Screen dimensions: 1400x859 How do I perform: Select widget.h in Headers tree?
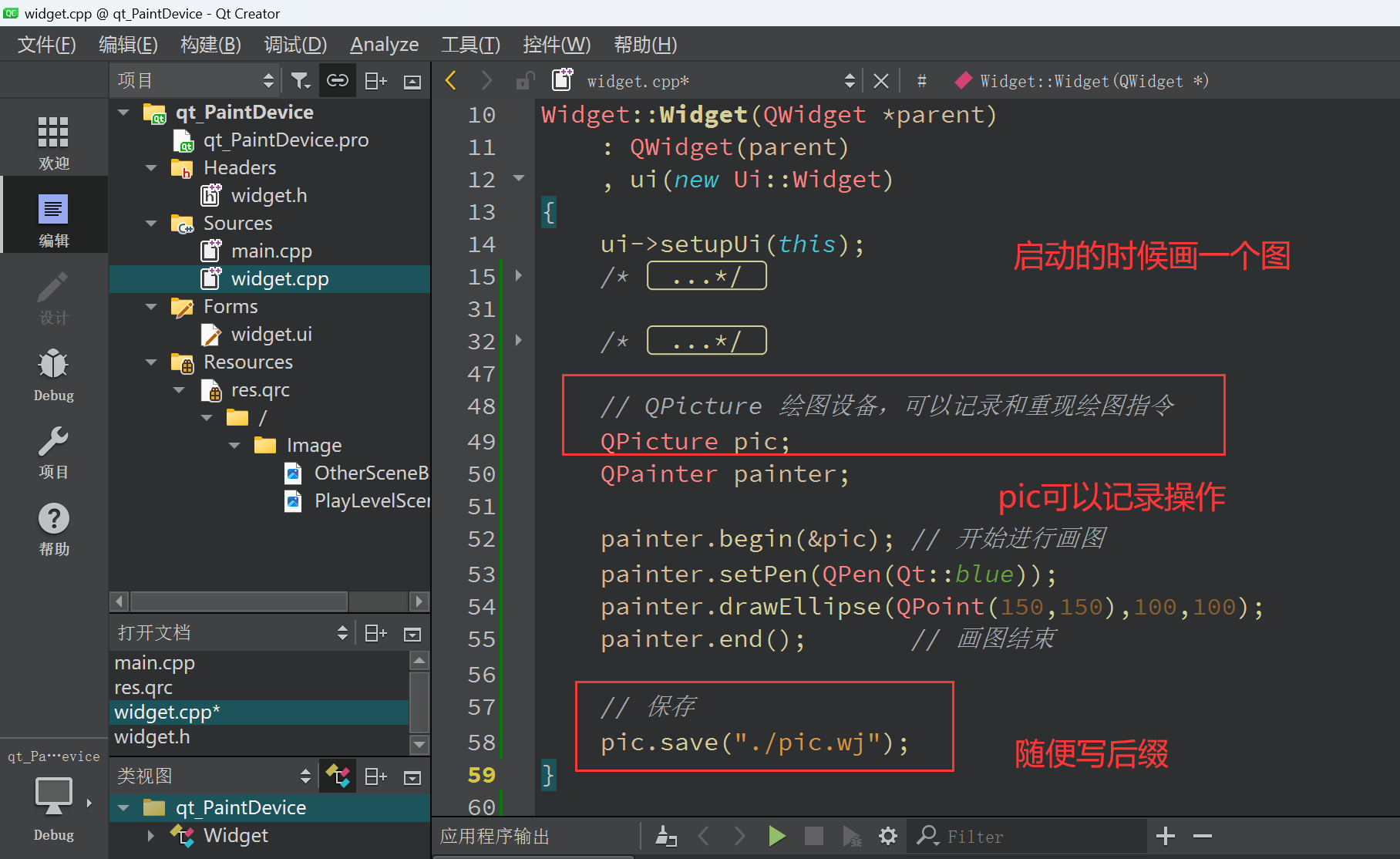coord(269,196)
